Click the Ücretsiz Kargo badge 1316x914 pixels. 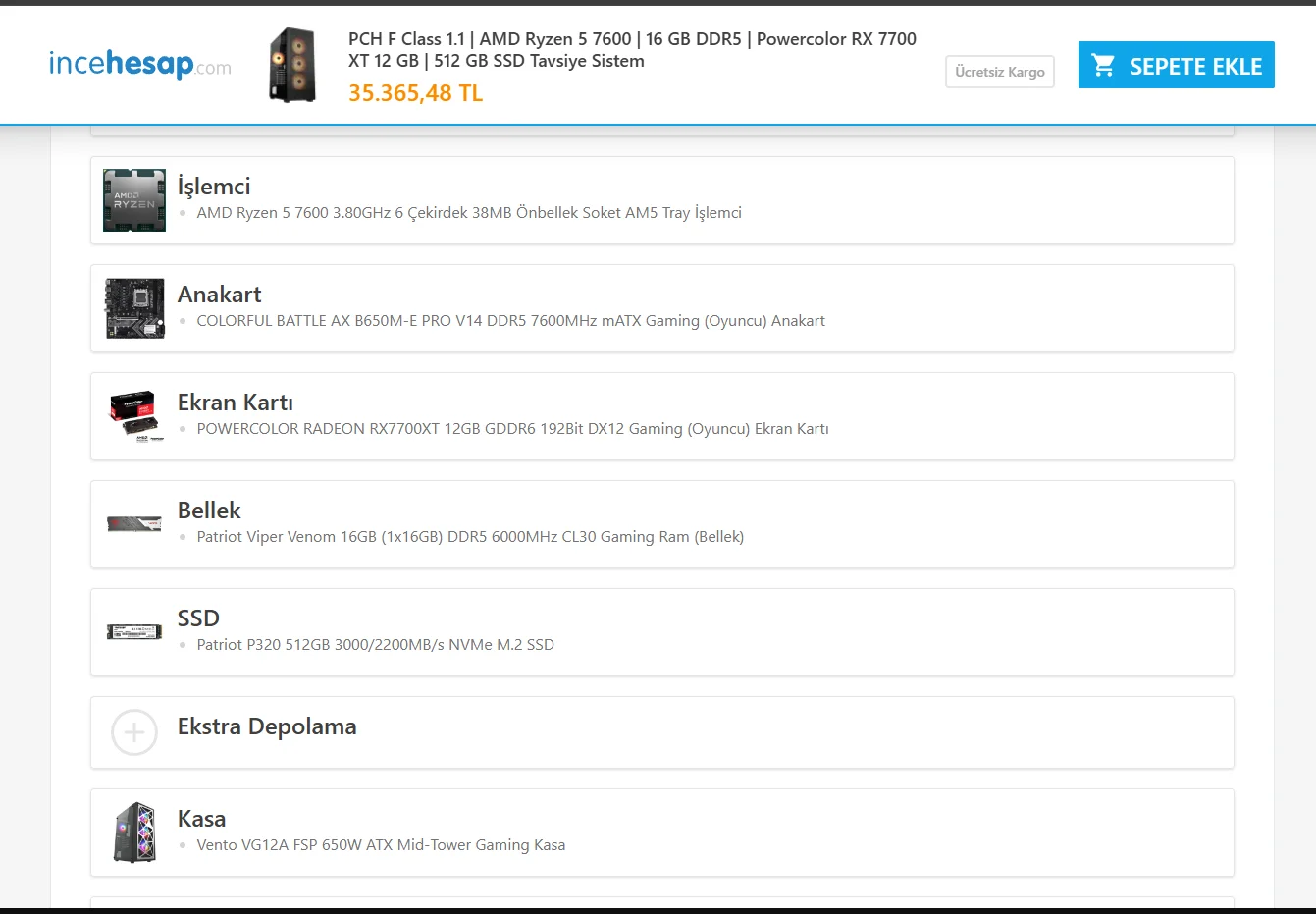coord(999,72)
